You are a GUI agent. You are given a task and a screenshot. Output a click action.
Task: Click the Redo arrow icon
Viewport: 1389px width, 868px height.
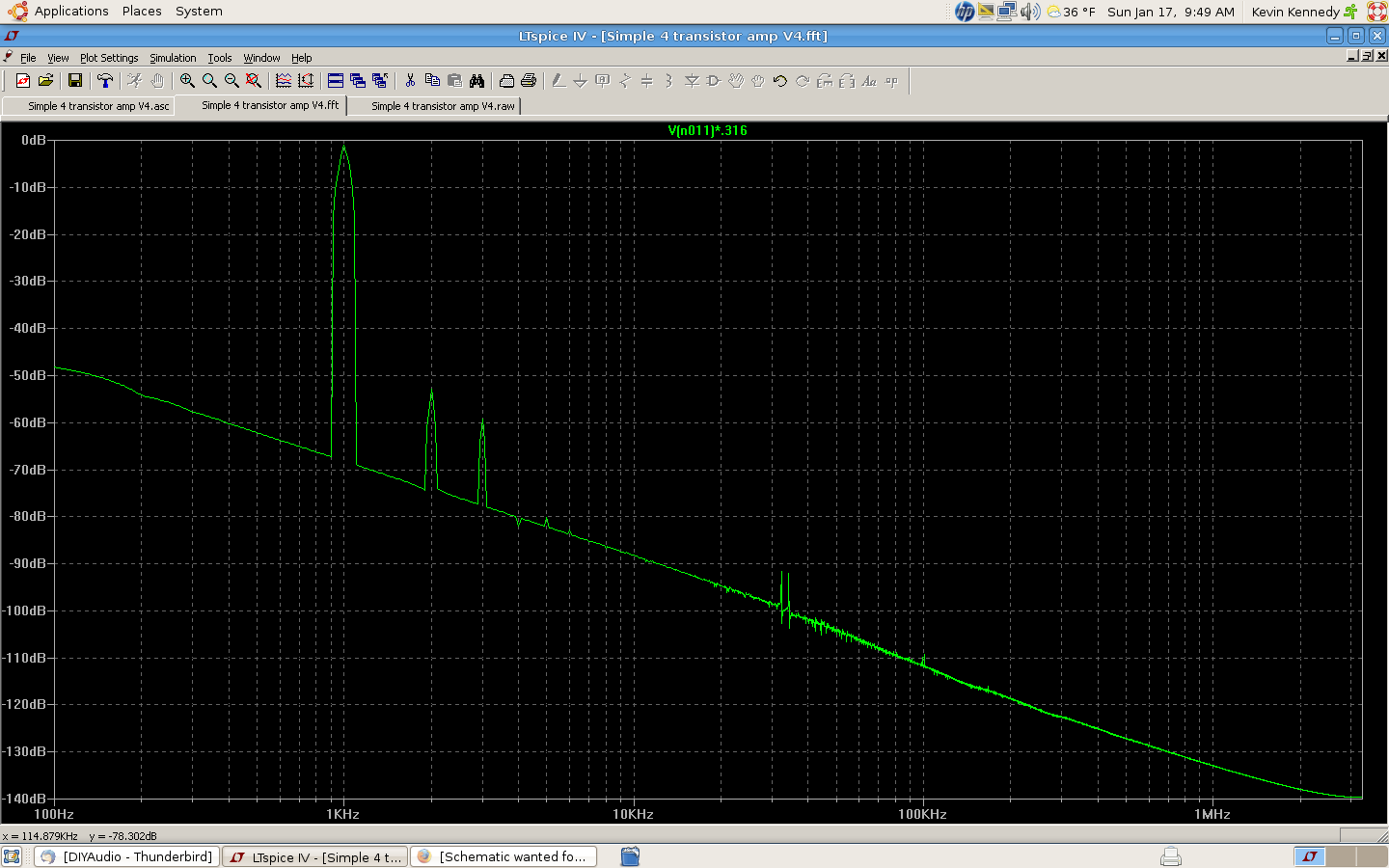tap(803, 81)
